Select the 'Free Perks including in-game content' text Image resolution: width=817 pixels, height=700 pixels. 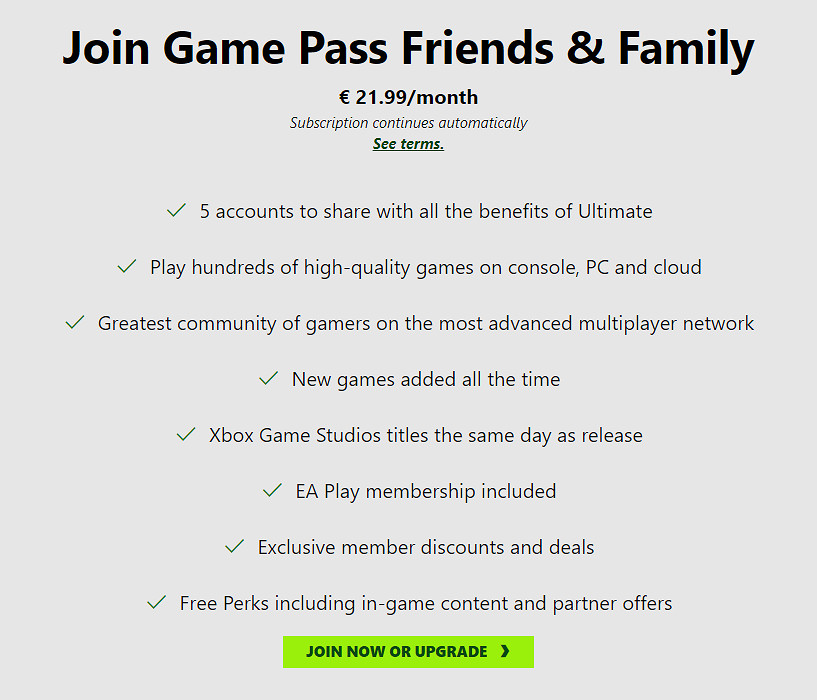click(x=425, y=603)
